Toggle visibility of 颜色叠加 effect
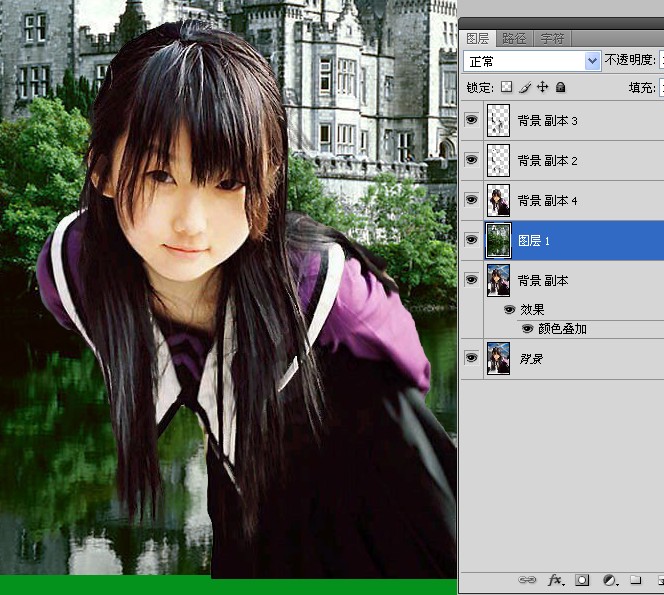Screen dimensions: 664x595 point(527,329)
